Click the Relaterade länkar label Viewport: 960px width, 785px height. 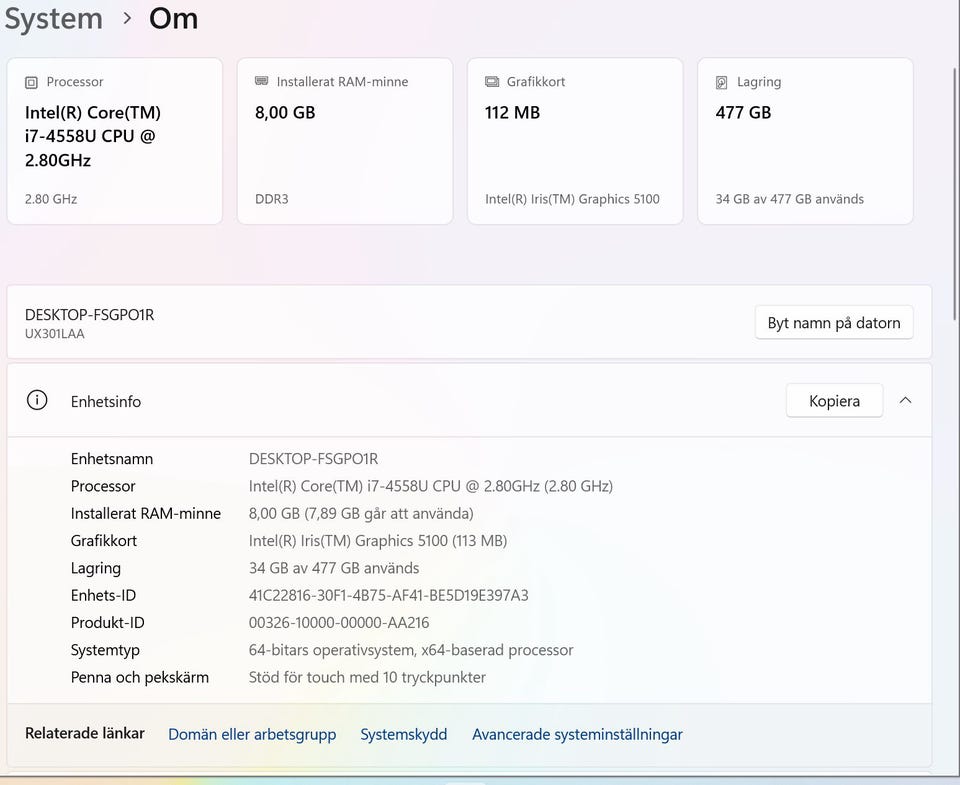[84, 733]
